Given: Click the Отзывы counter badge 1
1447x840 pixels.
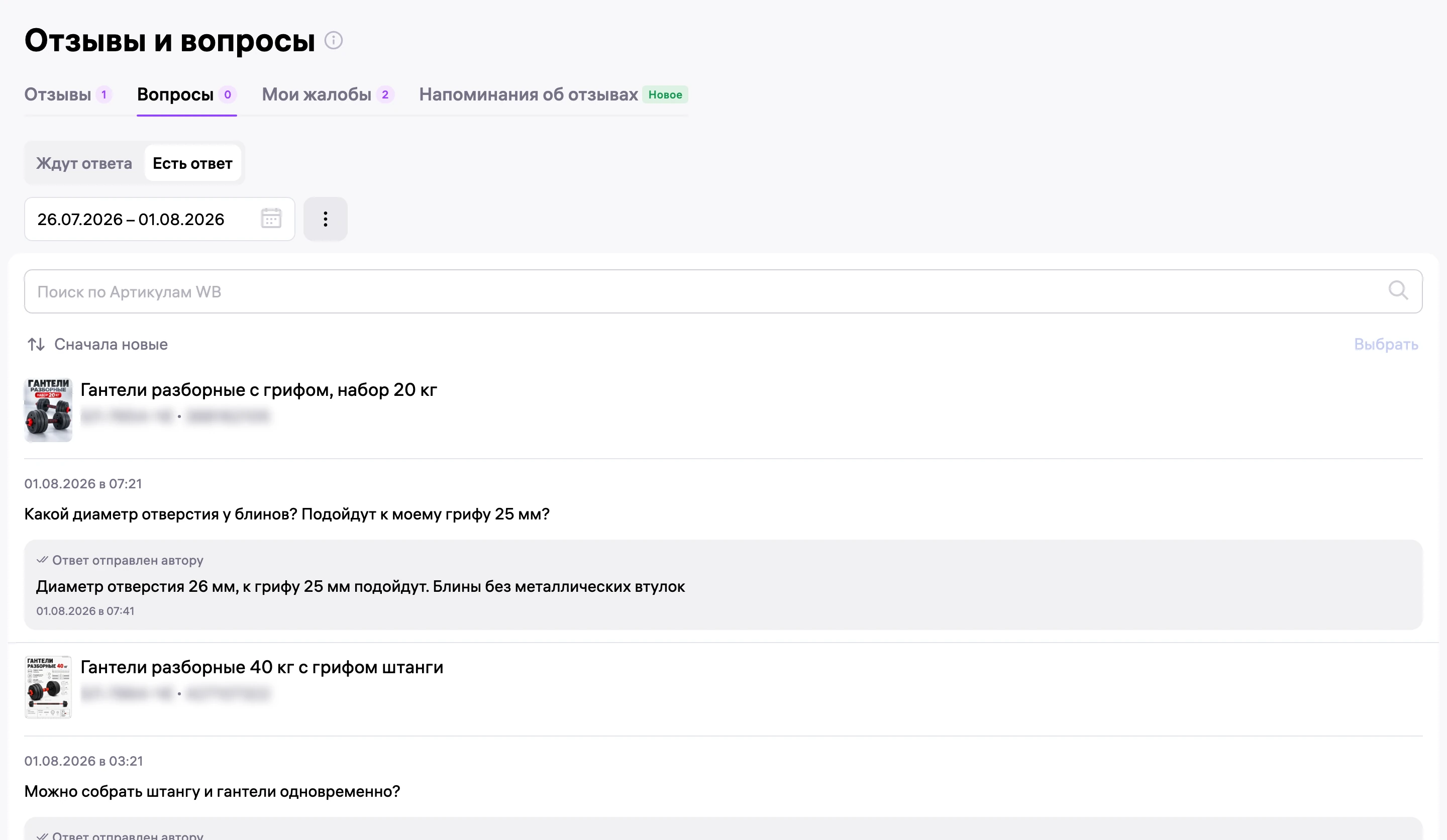Looking at the screenshot, I should click(x=104, y=94).
